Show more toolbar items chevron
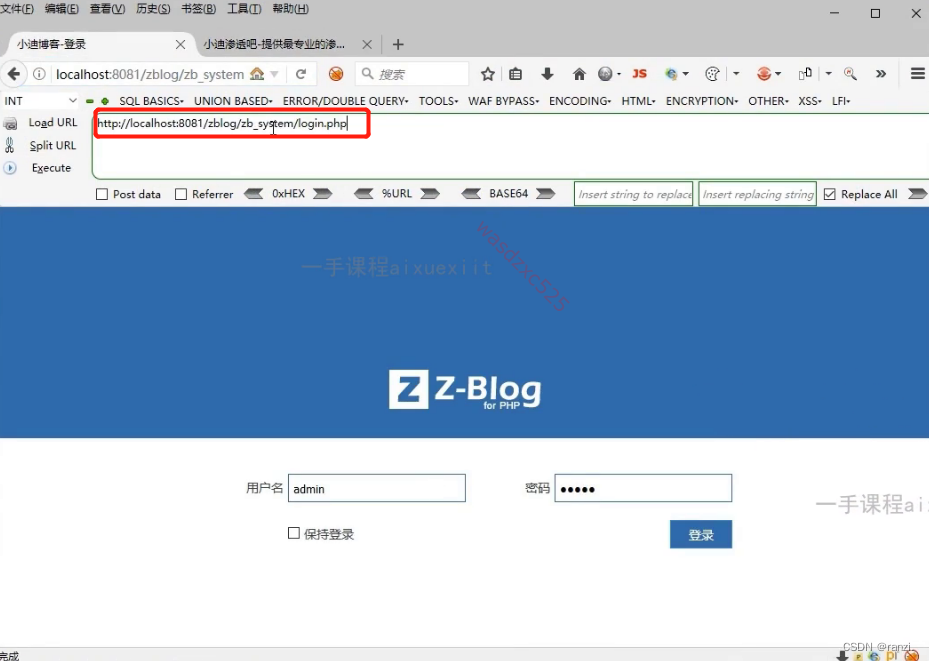 (881, 74)
